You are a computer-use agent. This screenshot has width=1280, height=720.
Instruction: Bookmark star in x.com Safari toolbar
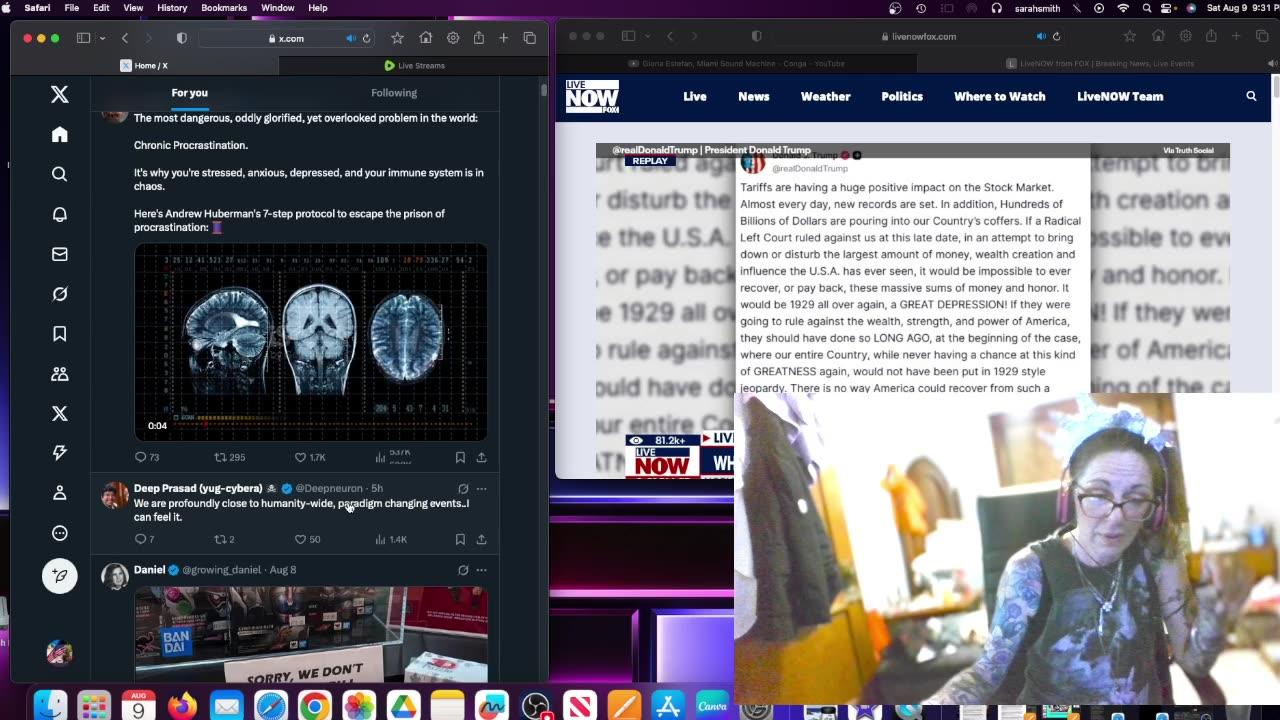(397, 38)
